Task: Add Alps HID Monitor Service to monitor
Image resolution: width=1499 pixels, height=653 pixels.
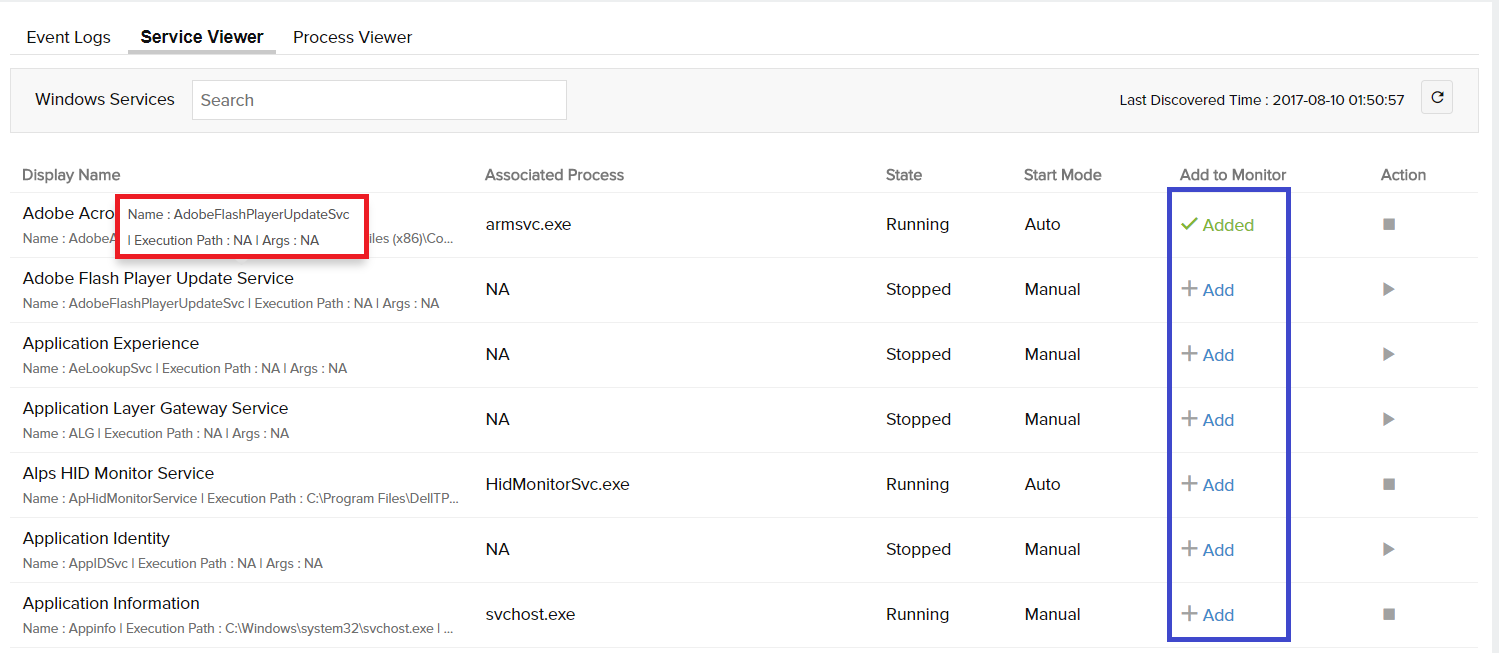Action: tap(1208, 484)
